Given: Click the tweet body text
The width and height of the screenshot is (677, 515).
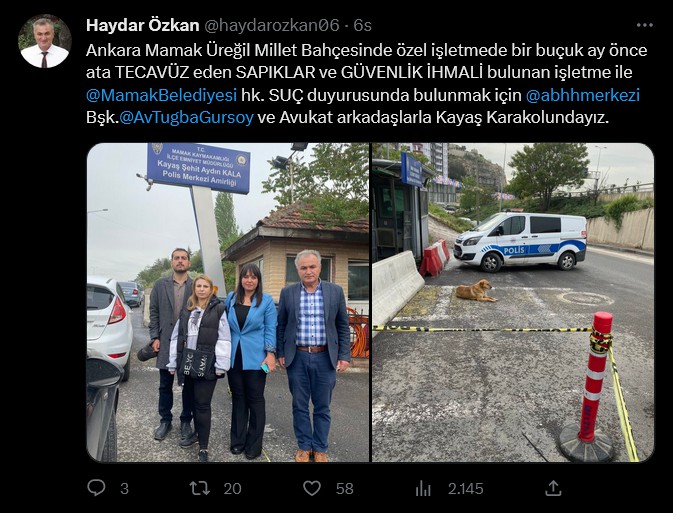Looking at the screenshot, I should [366, 84].
